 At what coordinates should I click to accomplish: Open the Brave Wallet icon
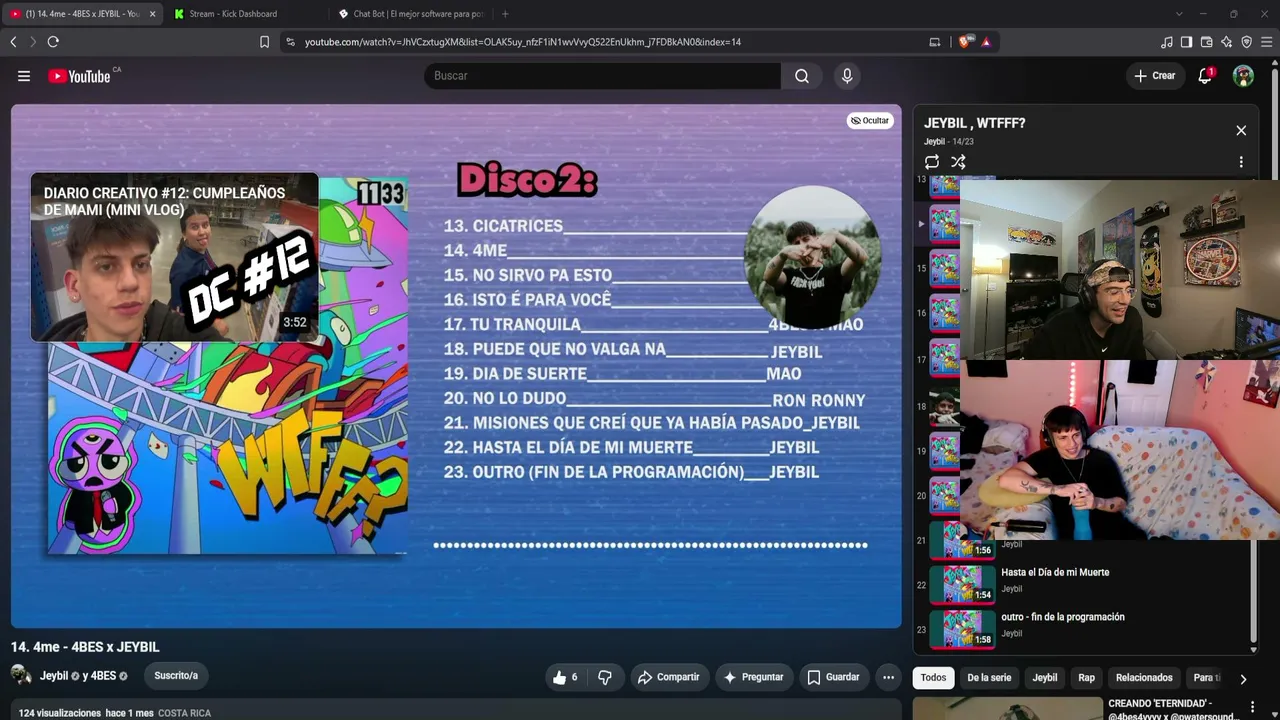click(1207, 42)
